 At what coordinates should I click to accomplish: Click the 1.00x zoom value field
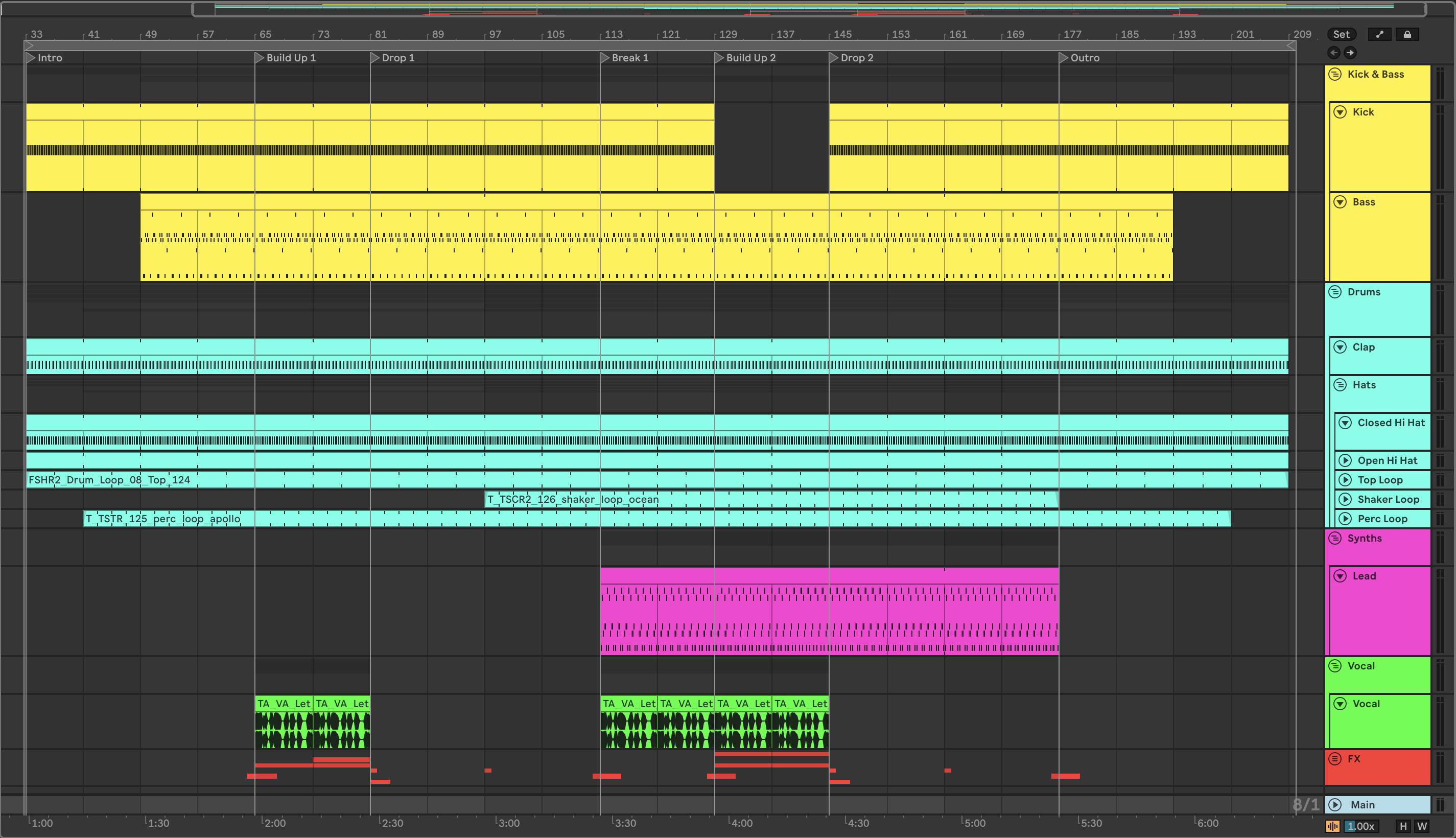(1361, 826)
